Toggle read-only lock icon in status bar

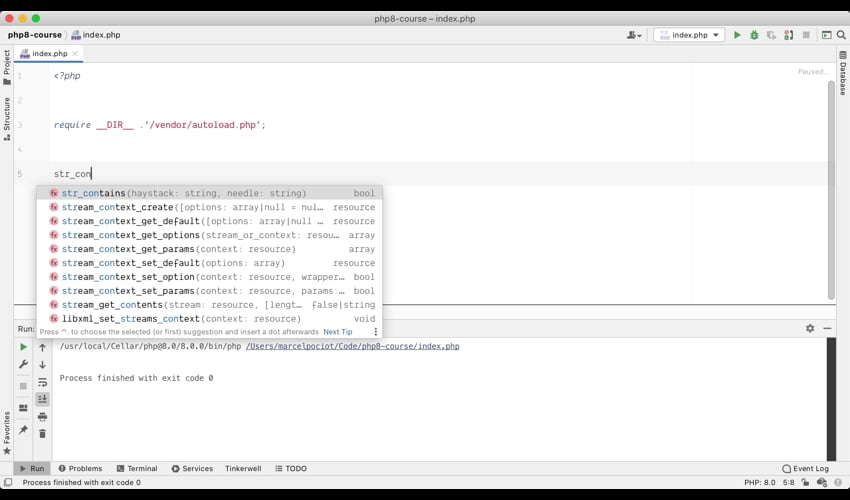tap(805, 483)
